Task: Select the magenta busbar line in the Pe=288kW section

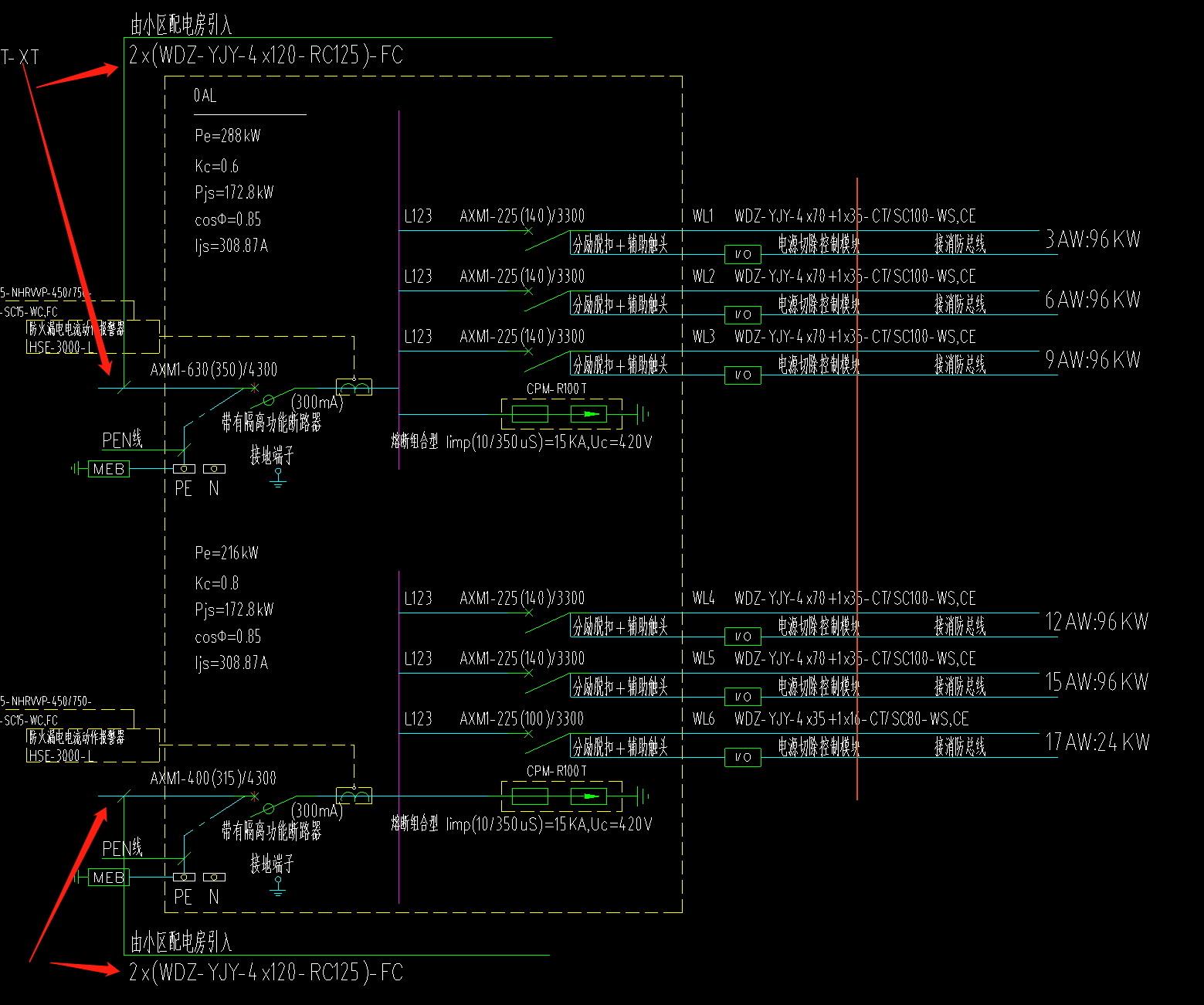Action: coord(399,290)
